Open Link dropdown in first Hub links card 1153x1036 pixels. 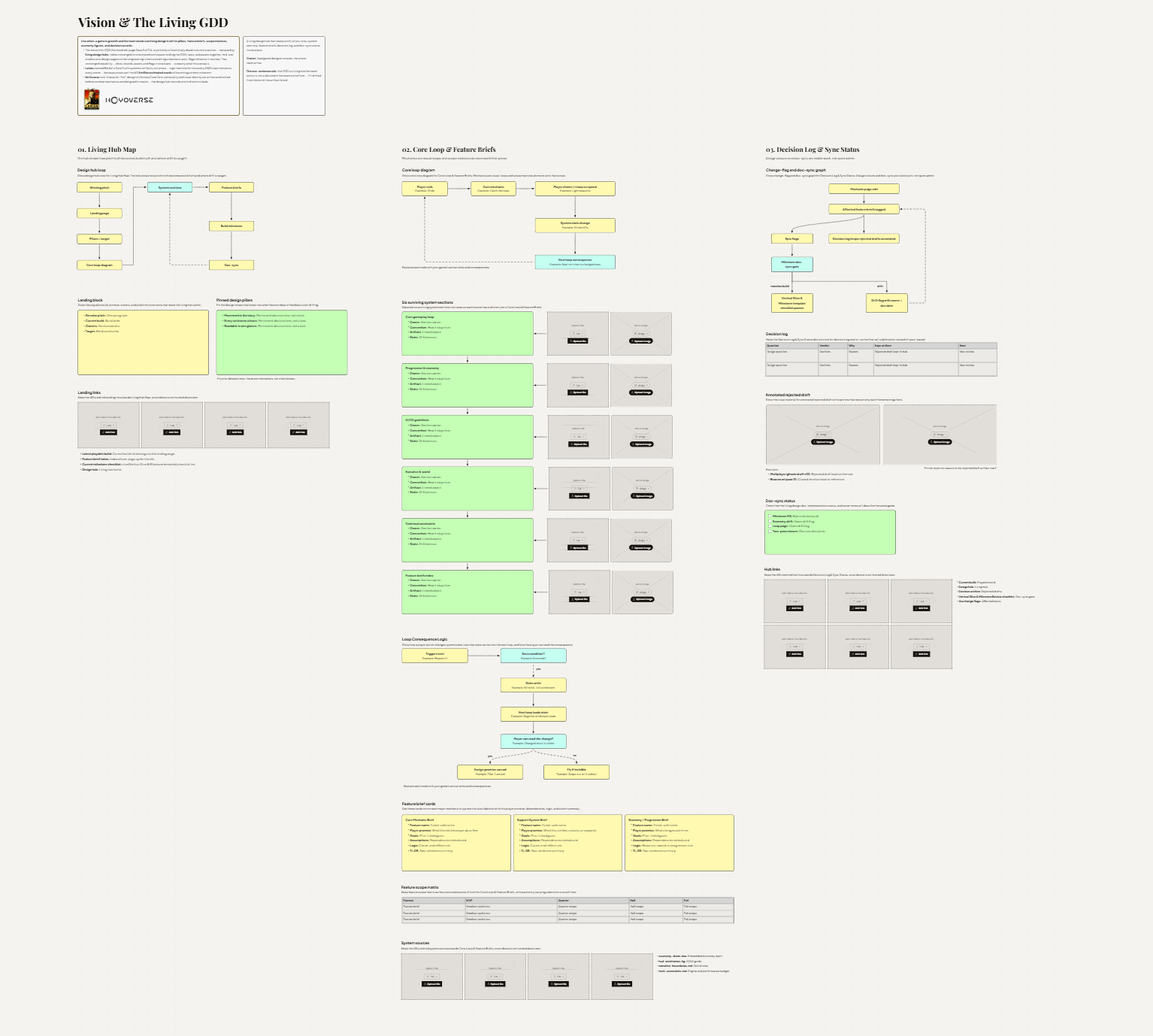click(795, 601)
